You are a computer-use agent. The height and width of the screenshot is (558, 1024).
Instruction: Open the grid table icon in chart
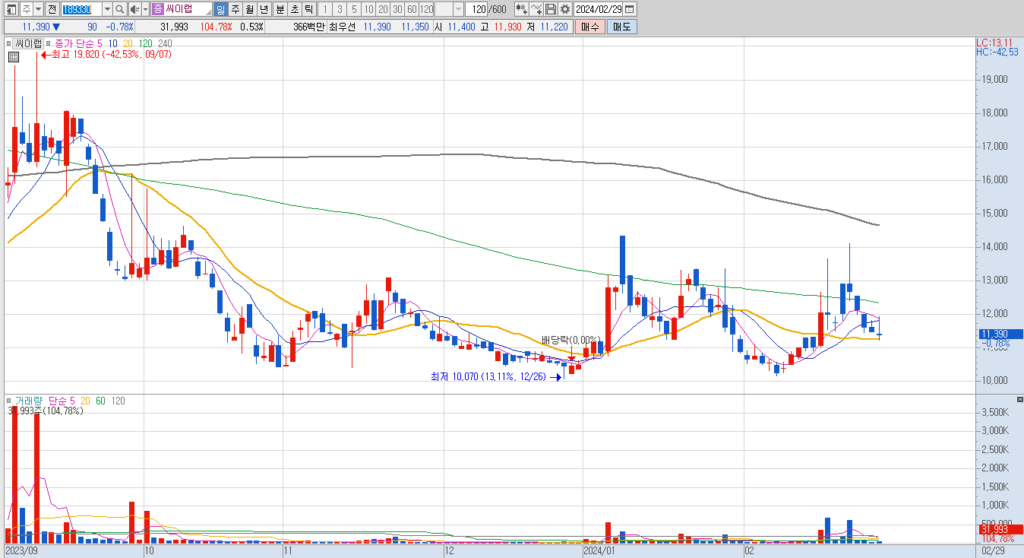pyautogui.click(x=13, y=57)
